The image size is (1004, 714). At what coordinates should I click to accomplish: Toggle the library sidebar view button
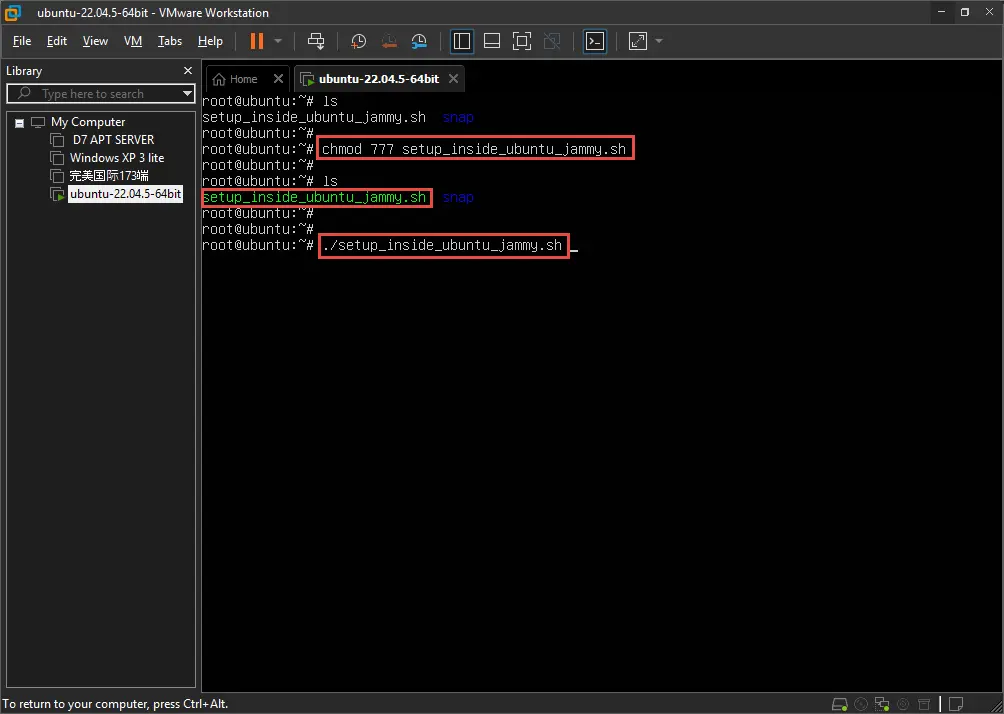pyautogui.click(x=462, y=41)
